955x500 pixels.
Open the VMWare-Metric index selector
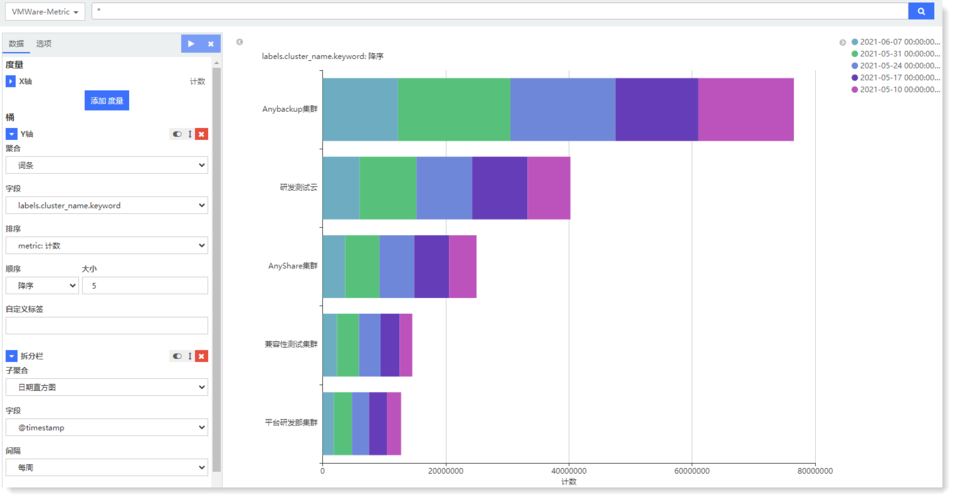pyautogui.click(x=45, y=12)
